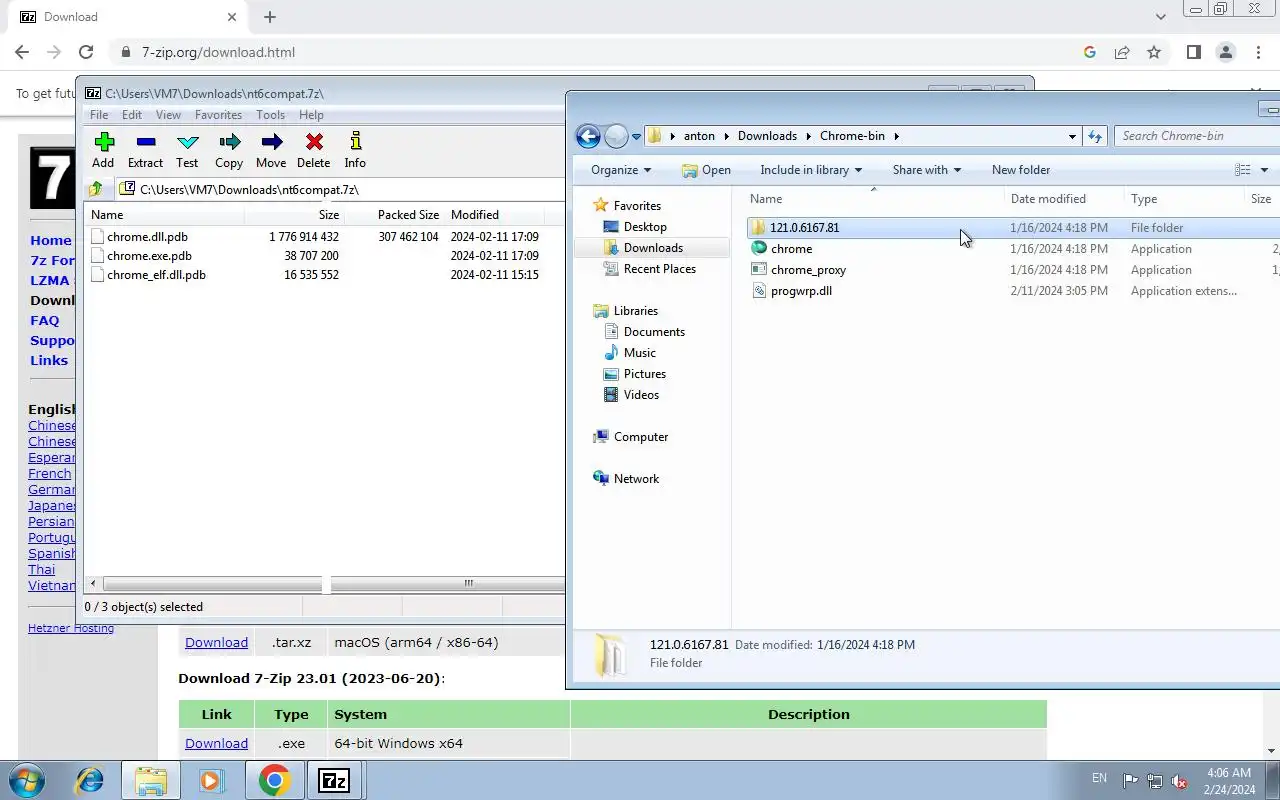Open the Chrome profile avatar icon
The height and width of the screenshot is (800, 1280).
tap(1225, 52)
